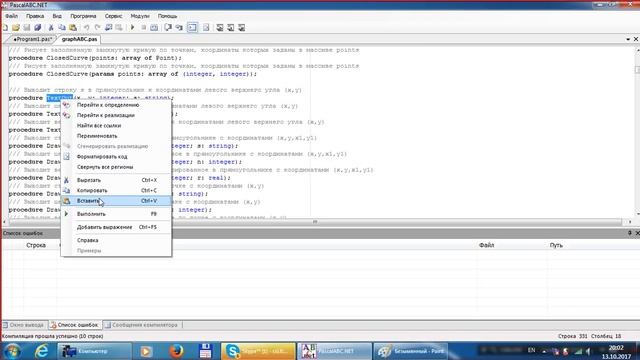Choose 'Выполнить' F9 in context menu
640x360 pixels.
(116, 214)
